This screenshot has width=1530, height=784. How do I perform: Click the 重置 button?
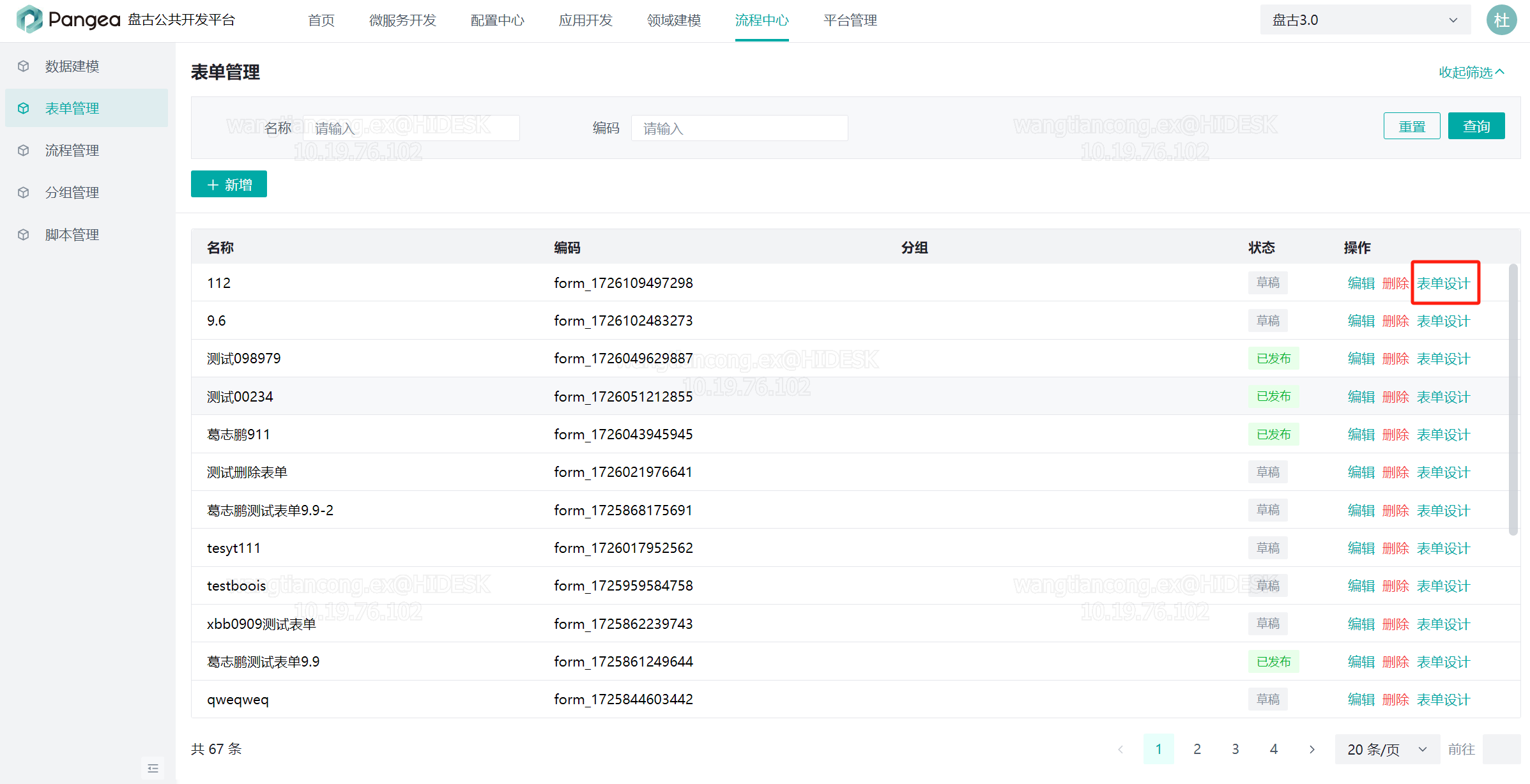[1412, 126]
